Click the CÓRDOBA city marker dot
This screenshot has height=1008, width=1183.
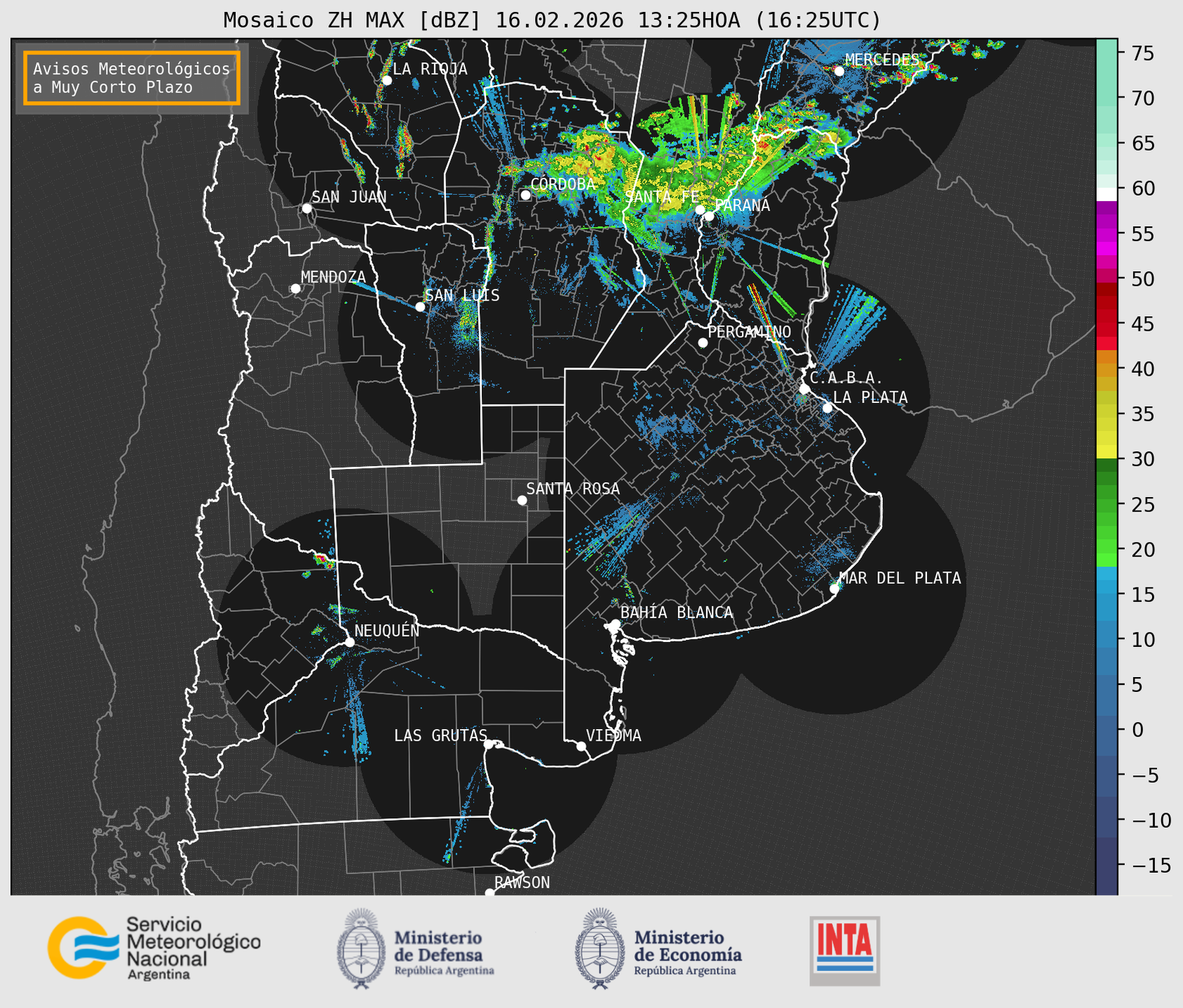(x=525, y=195)
